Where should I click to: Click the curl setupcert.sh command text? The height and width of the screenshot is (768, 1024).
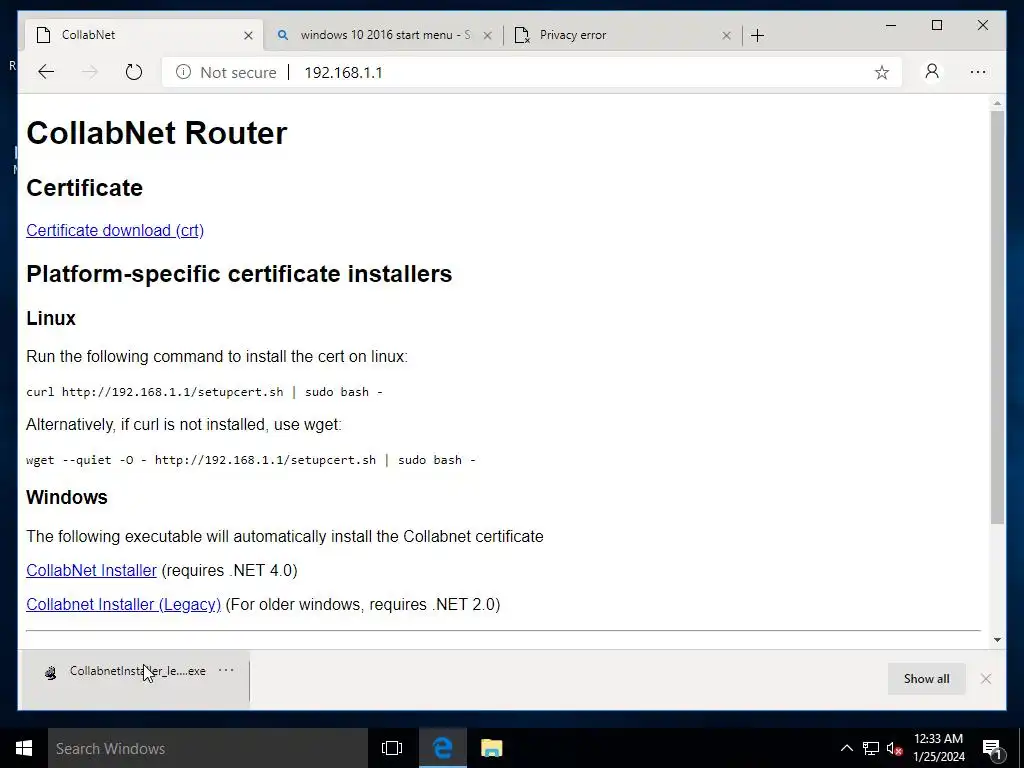[204, 392]
